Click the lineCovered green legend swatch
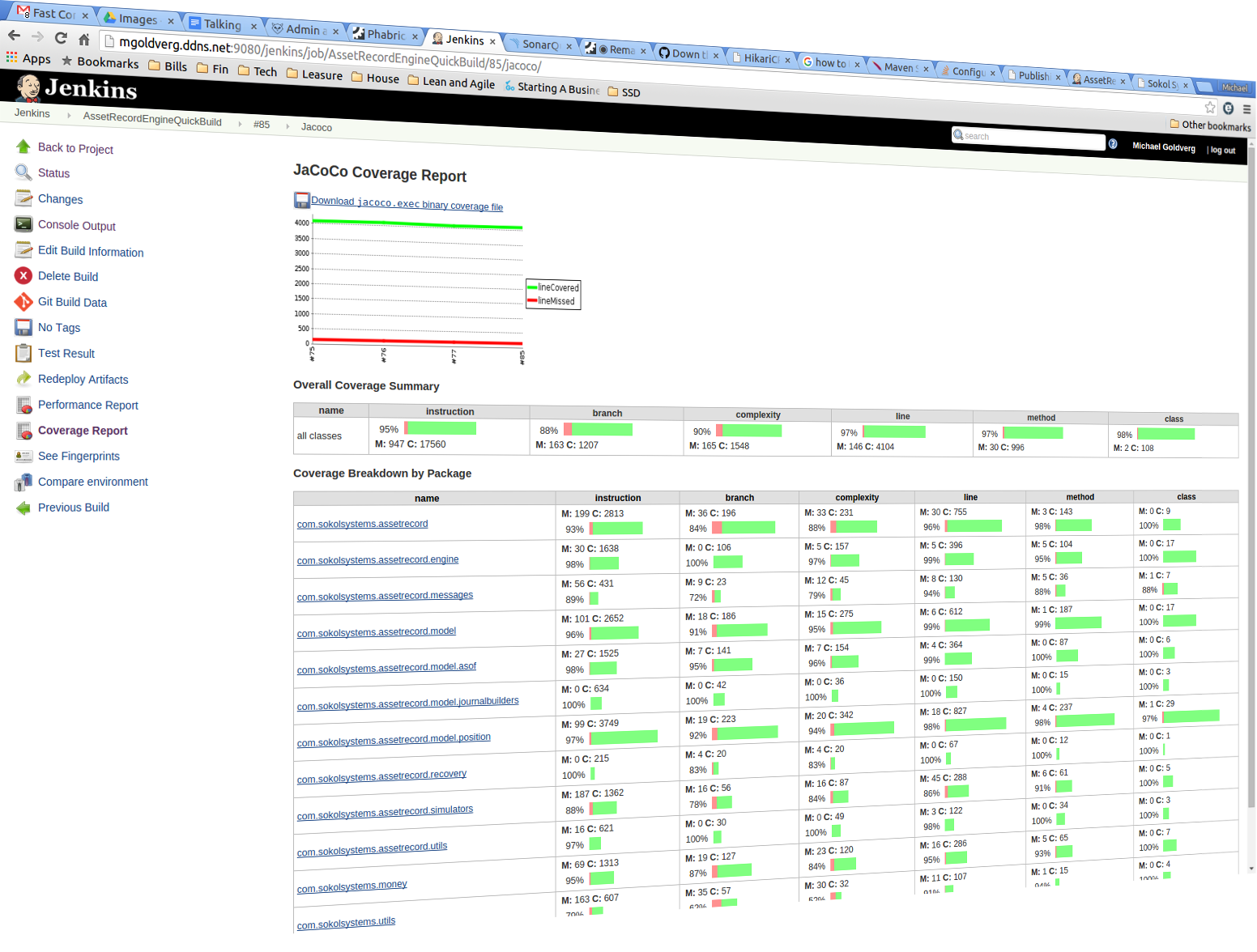This screenshot has width=1257, height=952. tap(532, 287)
